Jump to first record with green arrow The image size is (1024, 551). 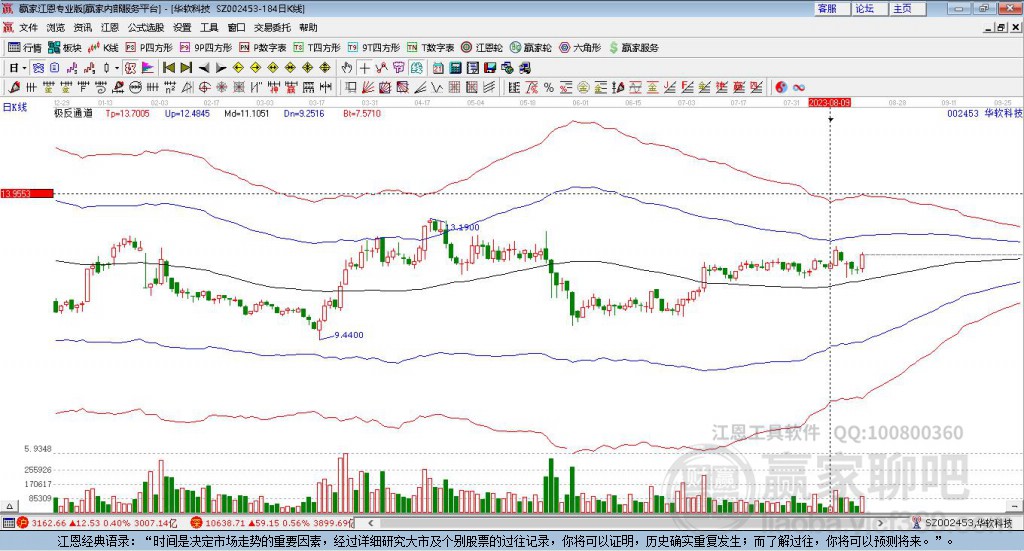(x=168, y=68)
